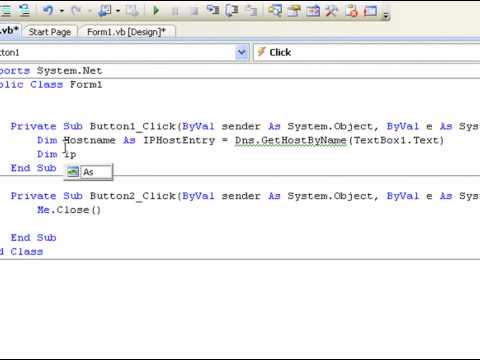The height and width of the screenshot is (360, 480).
Task: Click 'End Sub' after Me.Close()
Action: (33, 238)
